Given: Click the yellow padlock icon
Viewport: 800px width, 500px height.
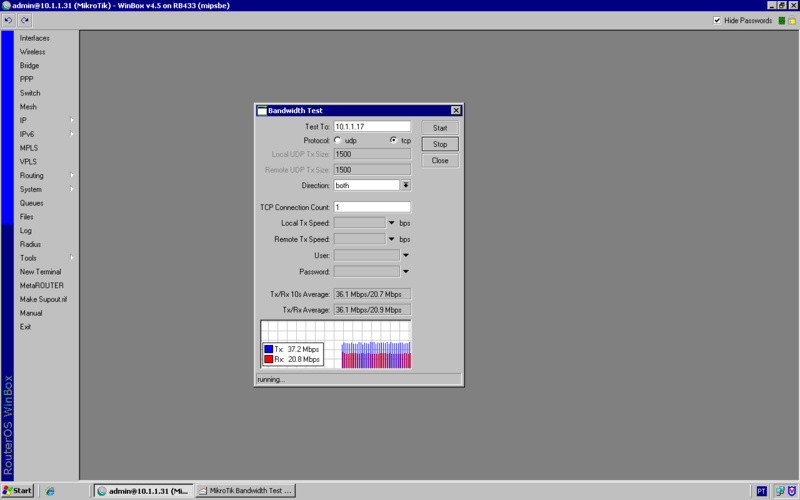Looking at the screenshot, I should [x=792, y=20].
